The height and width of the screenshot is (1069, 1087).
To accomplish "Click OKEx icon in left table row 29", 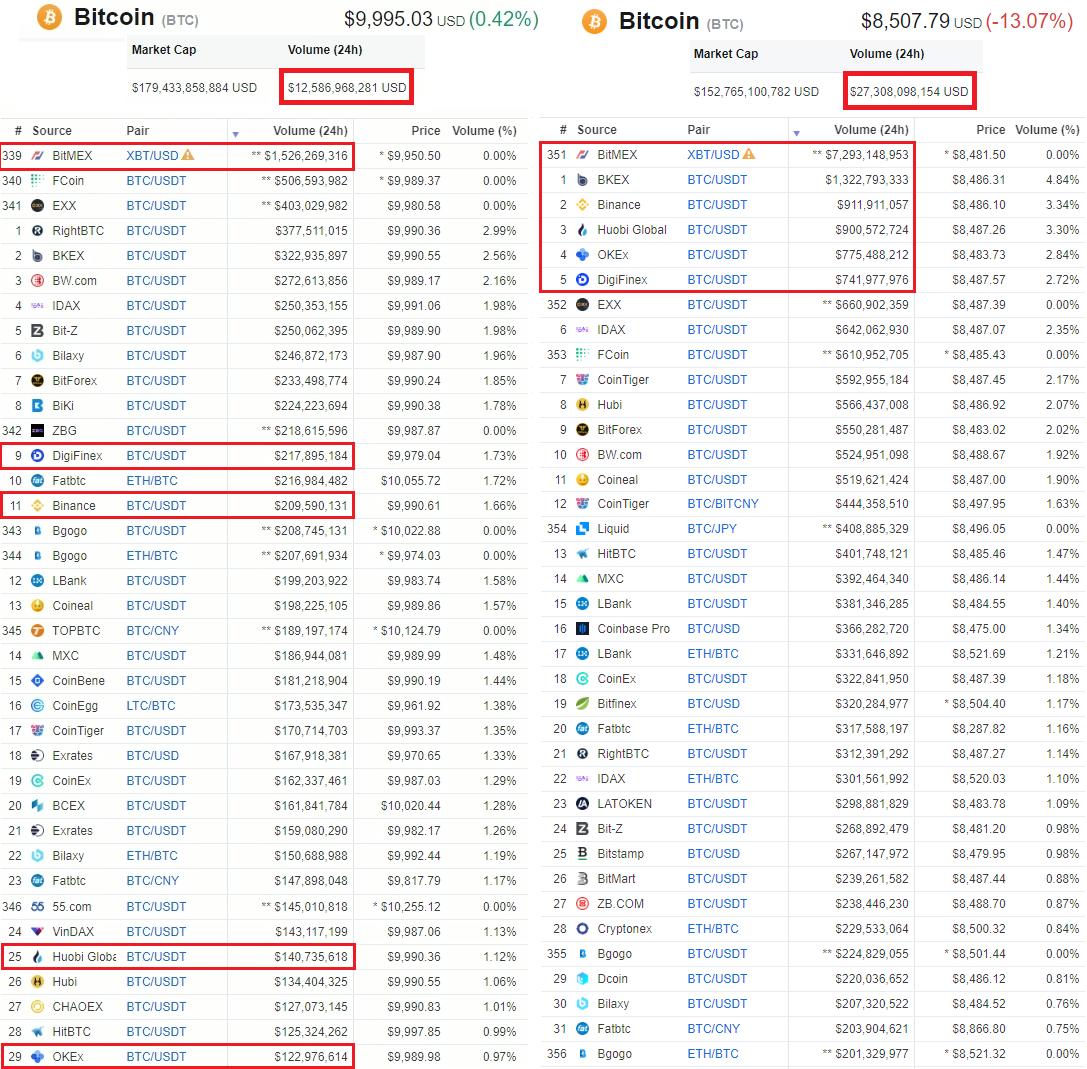I will click(37, 1057).
